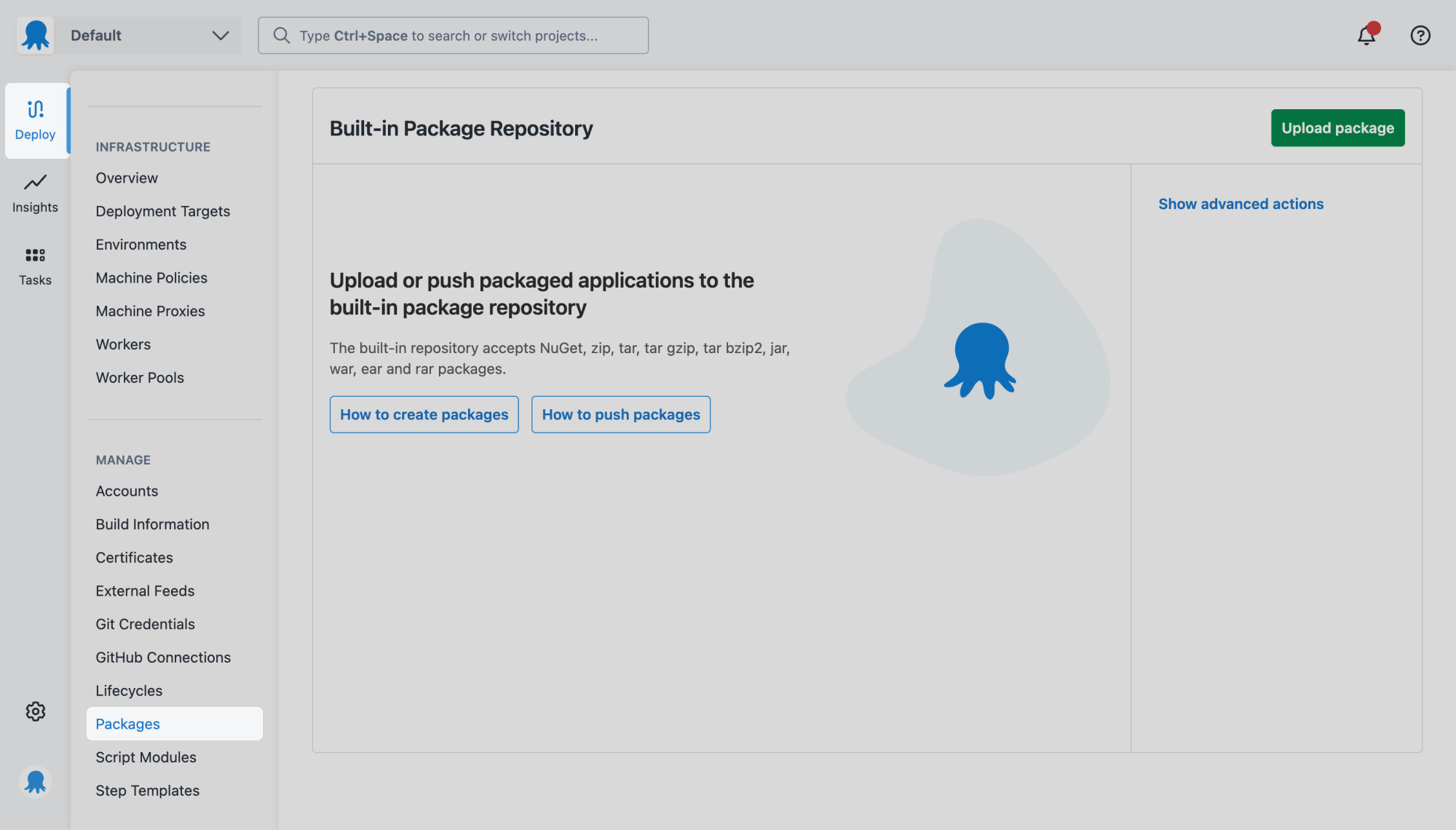Image resolution: width=1456 pixels, height=830 pixels.
Task: Open Worker Pools page
Action: 140,378
